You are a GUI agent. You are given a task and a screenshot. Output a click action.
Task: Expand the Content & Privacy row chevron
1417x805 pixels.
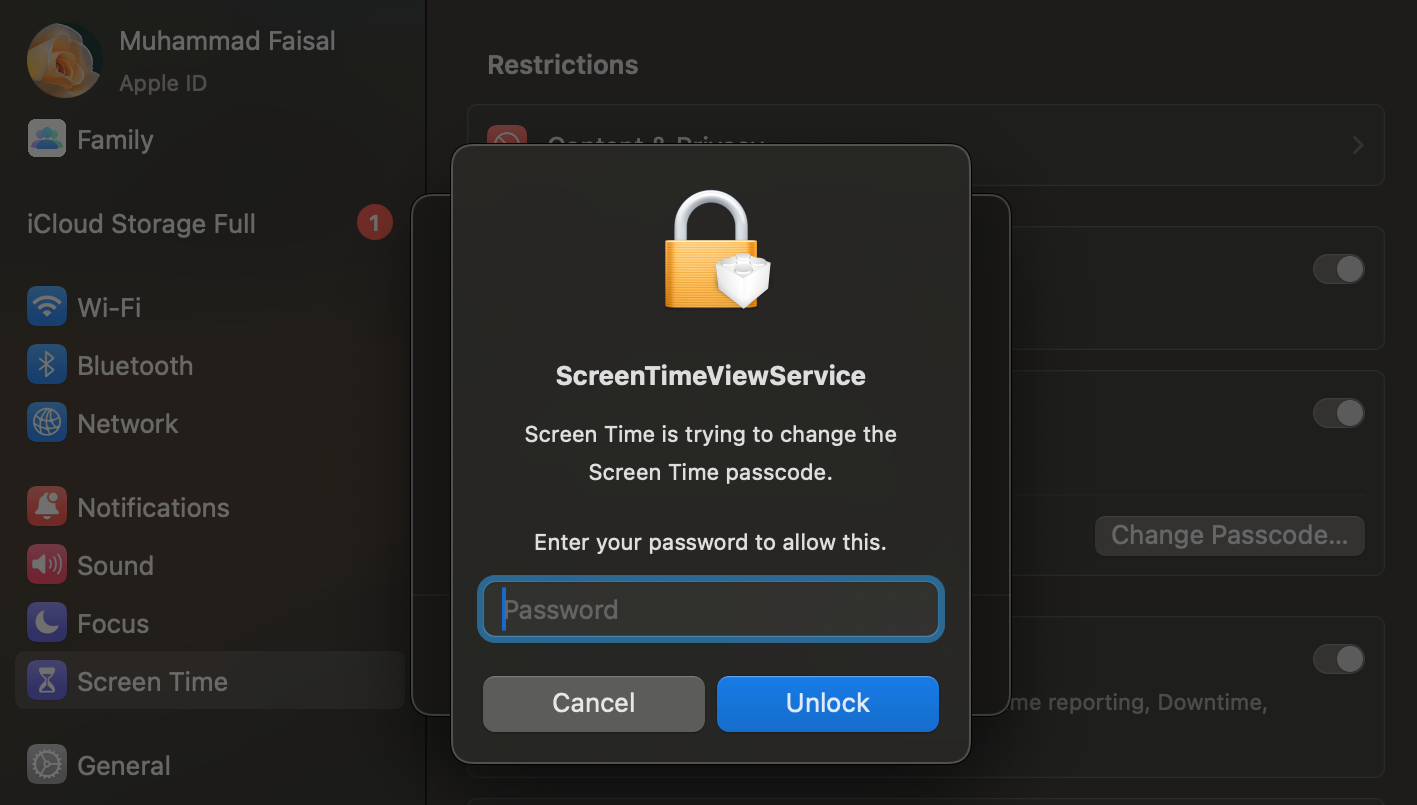coord(1357,144)
